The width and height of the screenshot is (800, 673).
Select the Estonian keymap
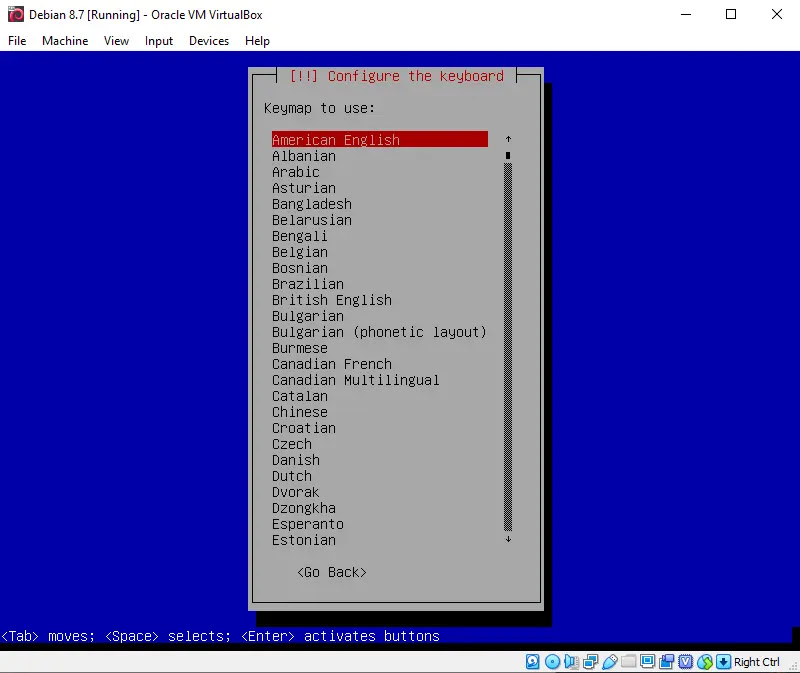point(380,540)
